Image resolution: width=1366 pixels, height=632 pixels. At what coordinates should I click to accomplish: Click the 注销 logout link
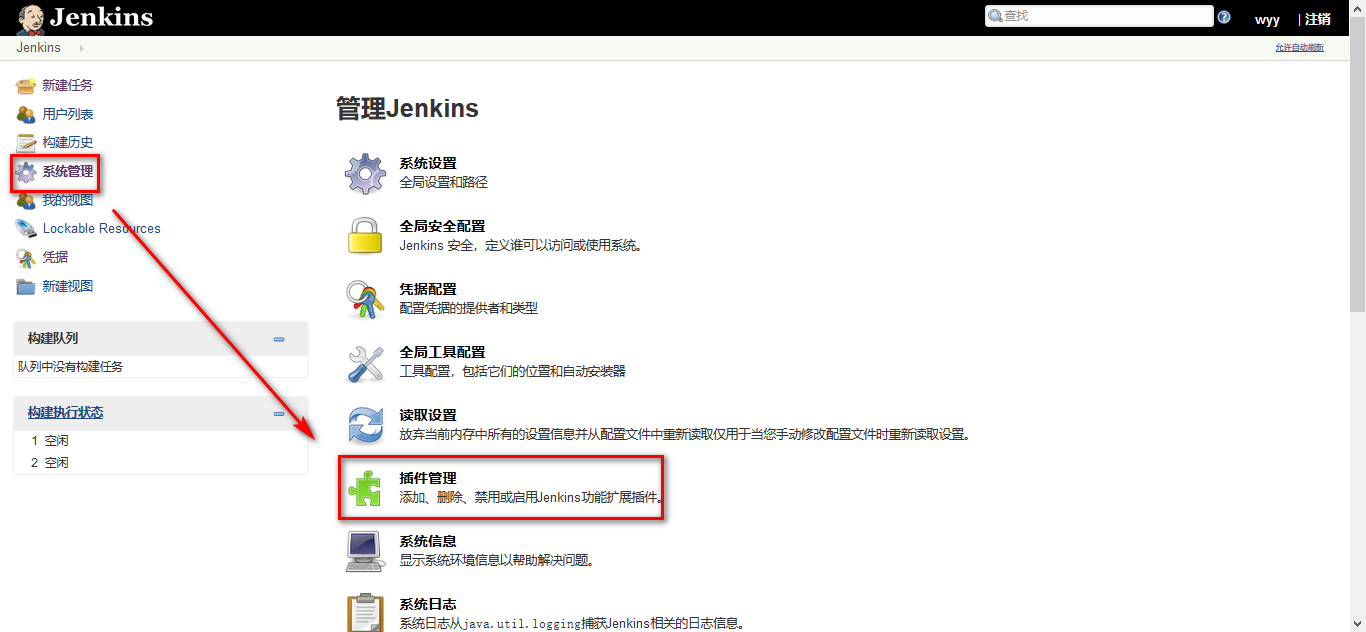coord(1318,19)
